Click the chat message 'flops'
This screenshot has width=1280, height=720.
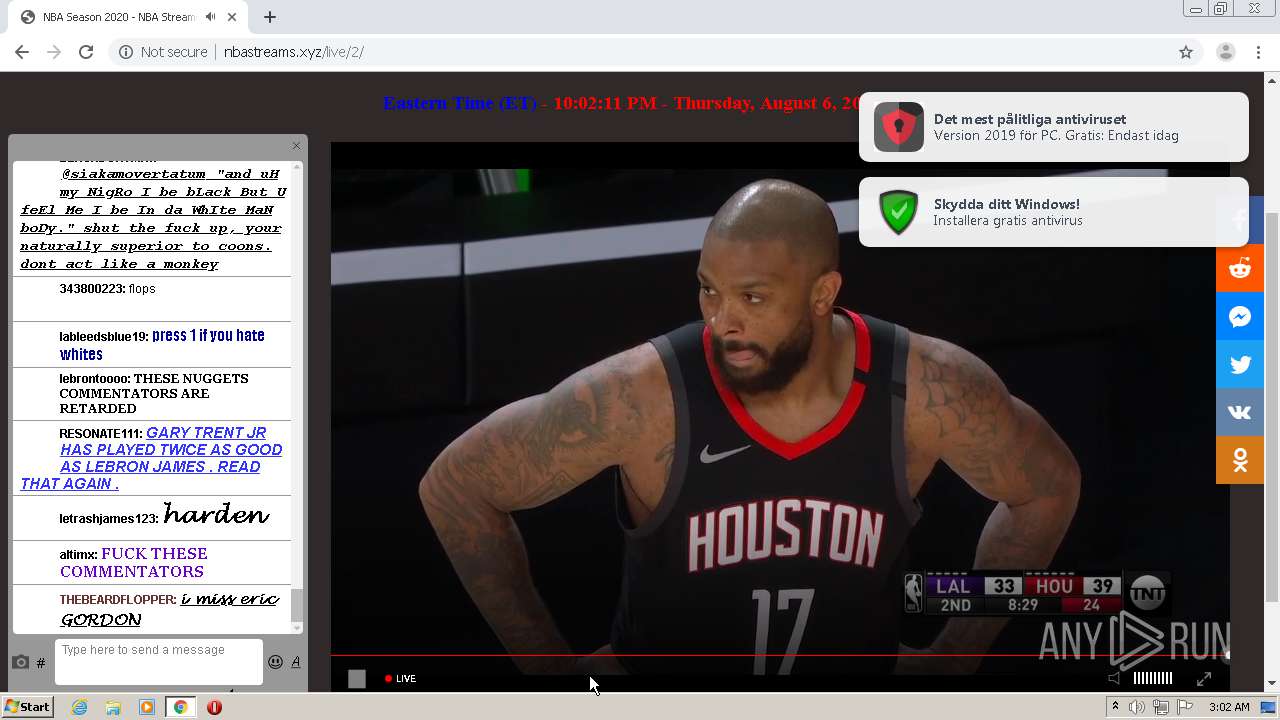142,289
